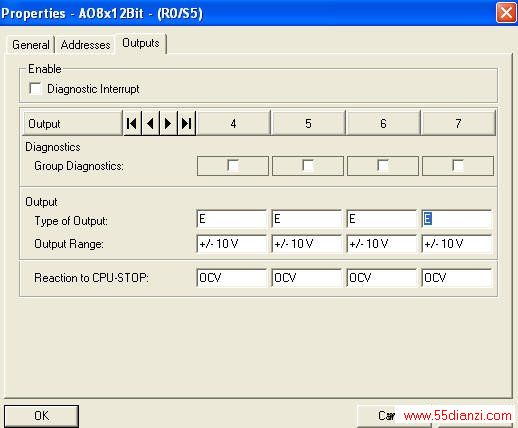Go to next output channel arrow
Screen dimensions: 518x428
(x=168, y=124)
